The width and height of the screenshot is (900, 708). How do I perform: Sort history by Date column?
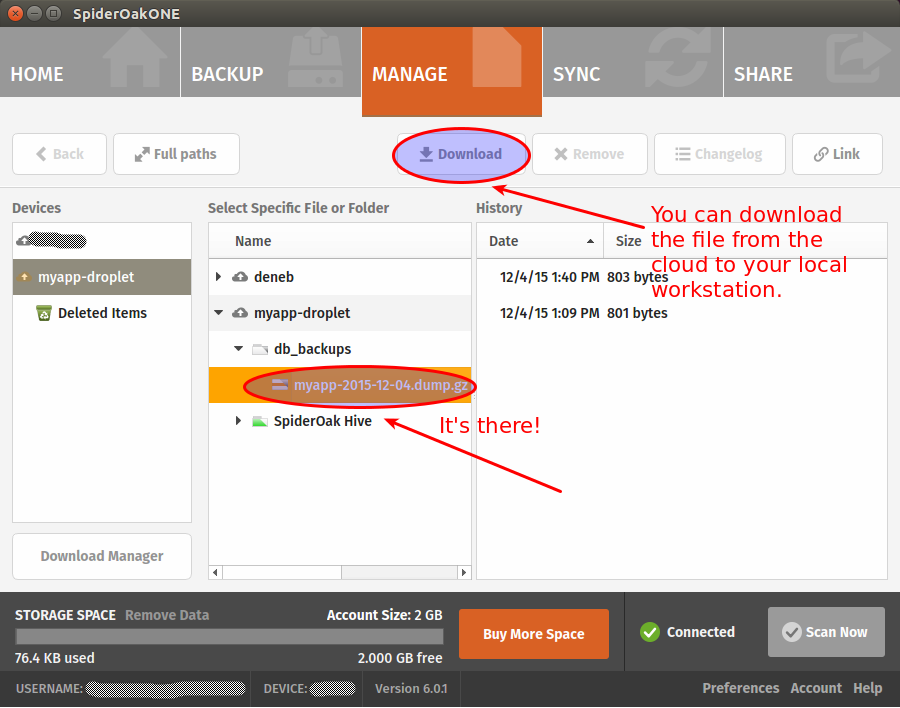[540, 241]
